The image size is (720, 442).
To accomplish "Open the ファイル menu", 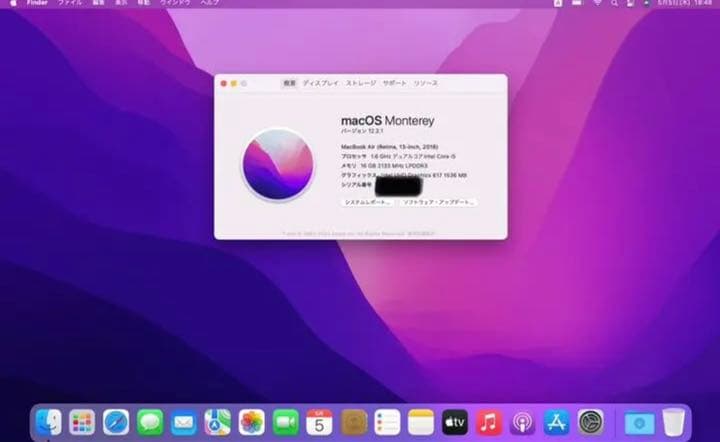I will point(70,3).
